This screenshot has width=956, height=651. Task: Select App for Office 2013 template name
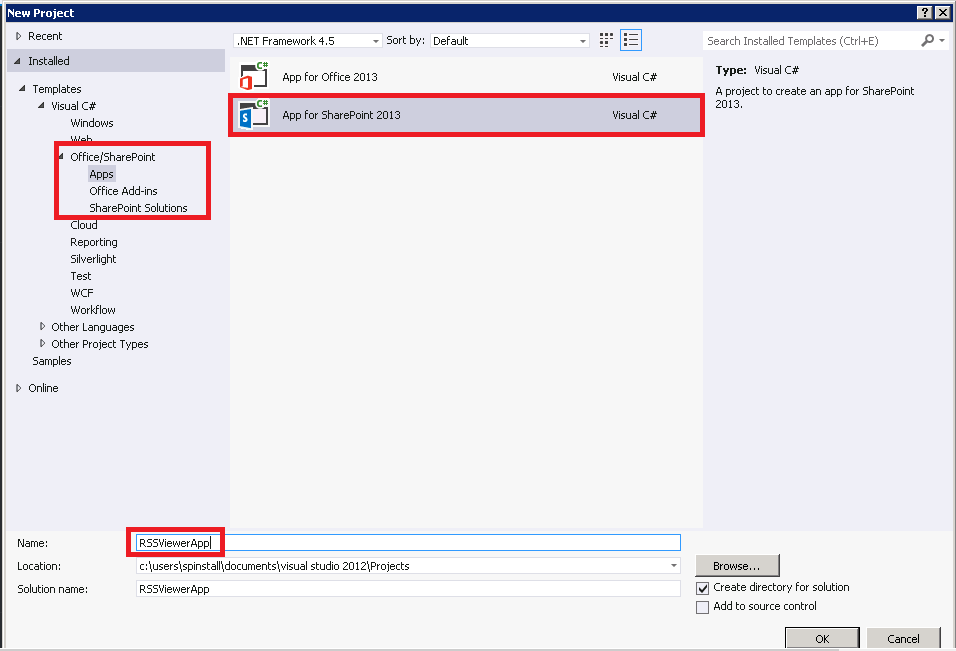[330, 77]
